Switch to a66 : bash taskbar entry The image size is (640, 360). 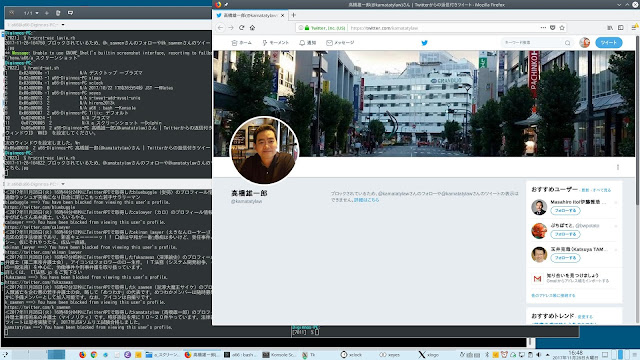click(x=240, y=355)
